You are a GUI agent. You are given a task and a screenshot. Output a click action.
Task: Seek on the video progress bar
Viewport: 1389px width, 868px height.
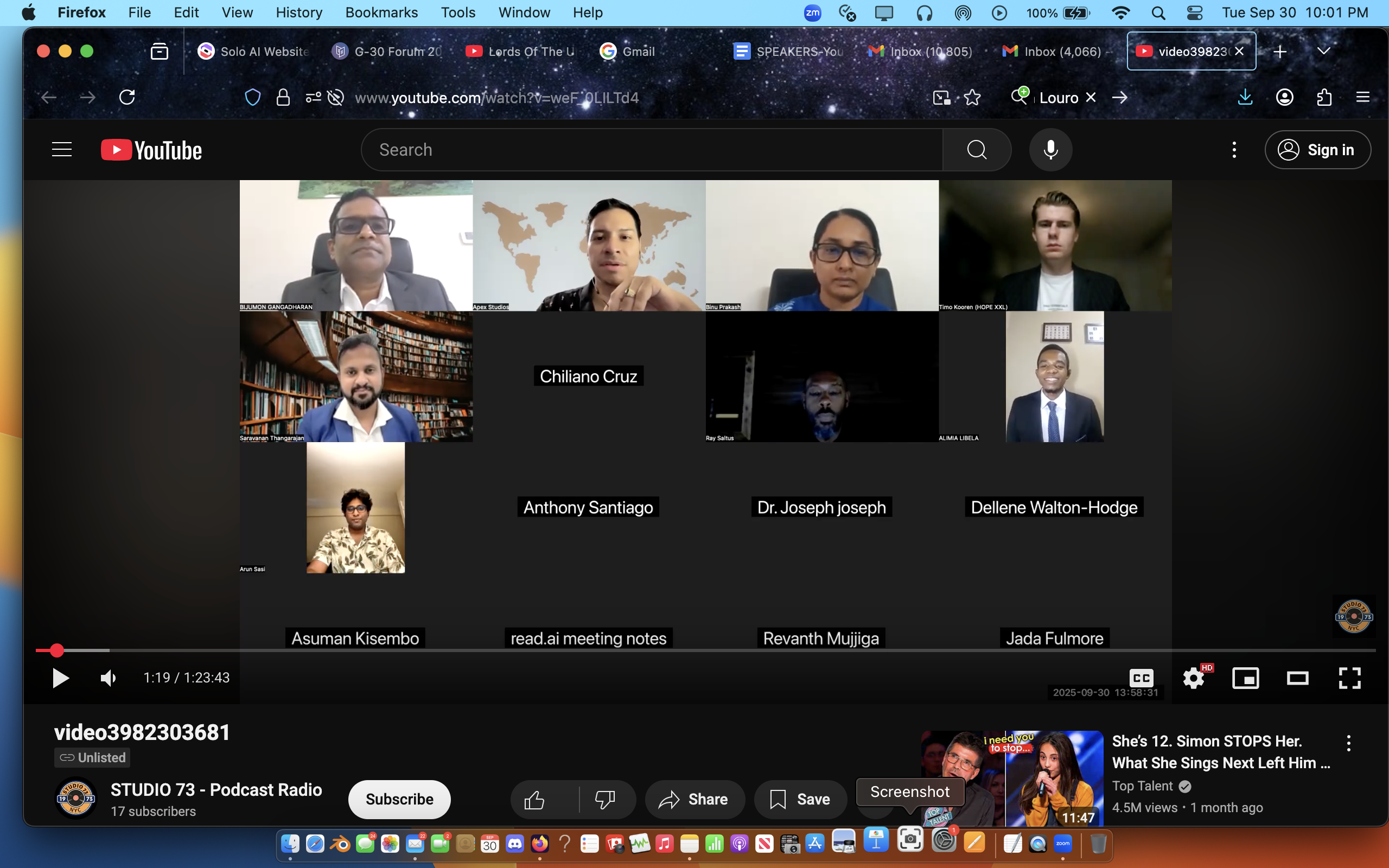(689, 650)
